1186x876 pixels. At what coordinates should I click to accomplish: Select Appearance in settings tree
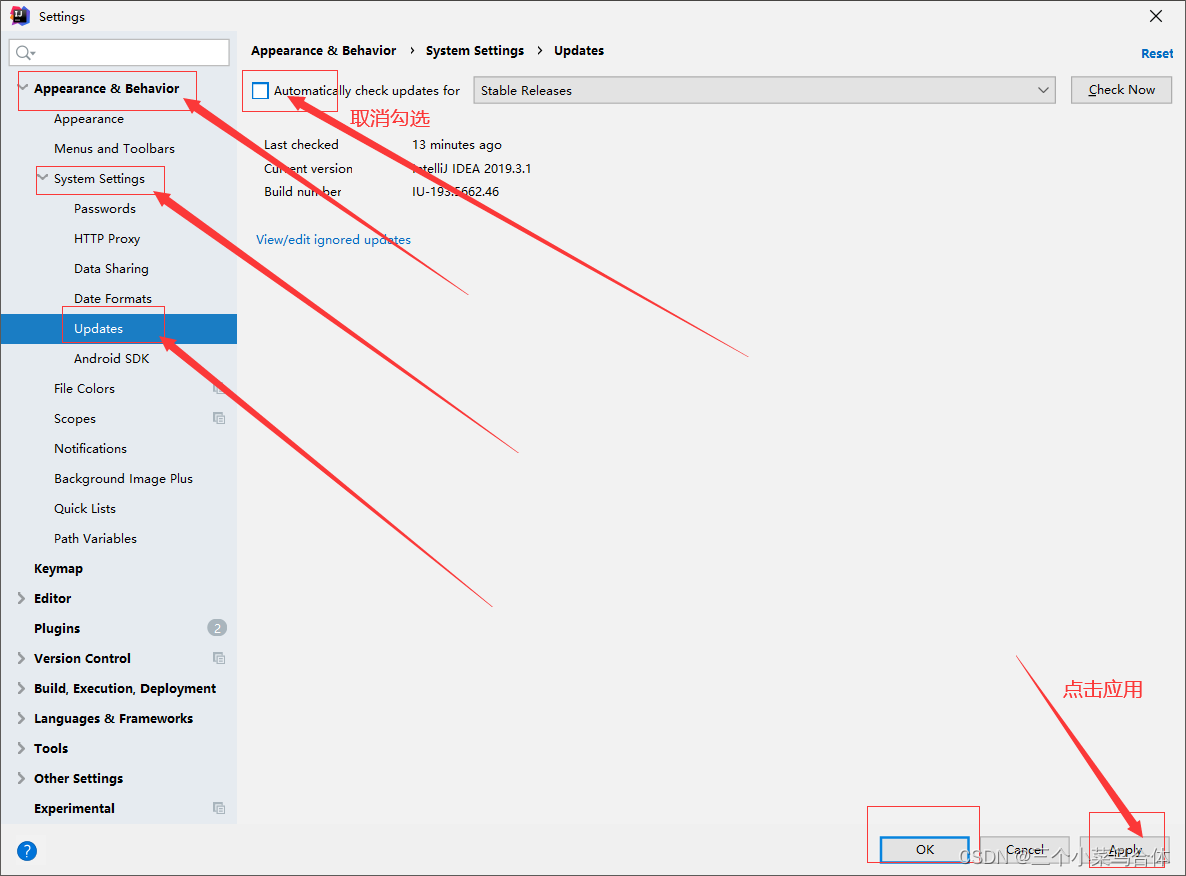pos(88,119)
